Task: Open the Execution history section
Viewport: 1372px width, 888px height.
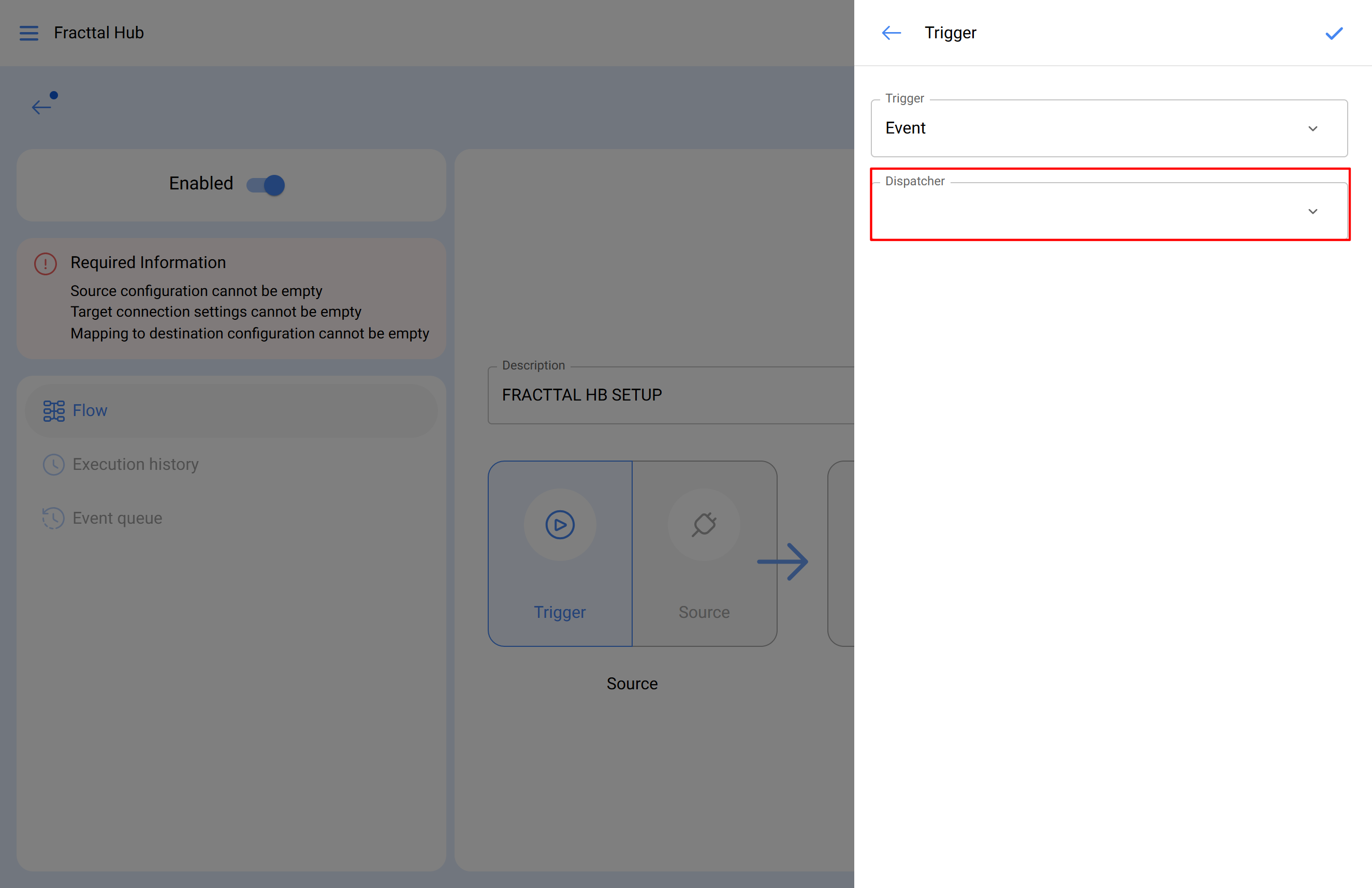Action: pyautogui.click(x=136, y=465)
